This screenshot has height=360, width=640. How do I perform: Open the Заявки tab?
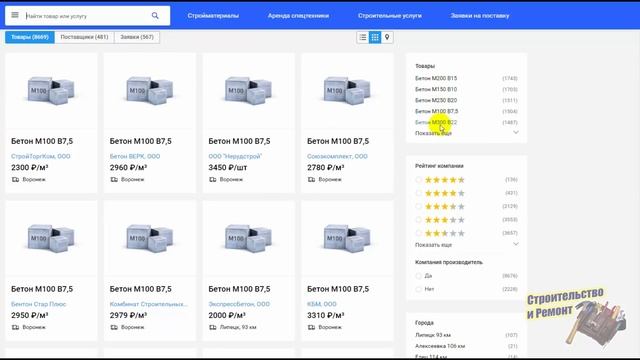point(137,37)
